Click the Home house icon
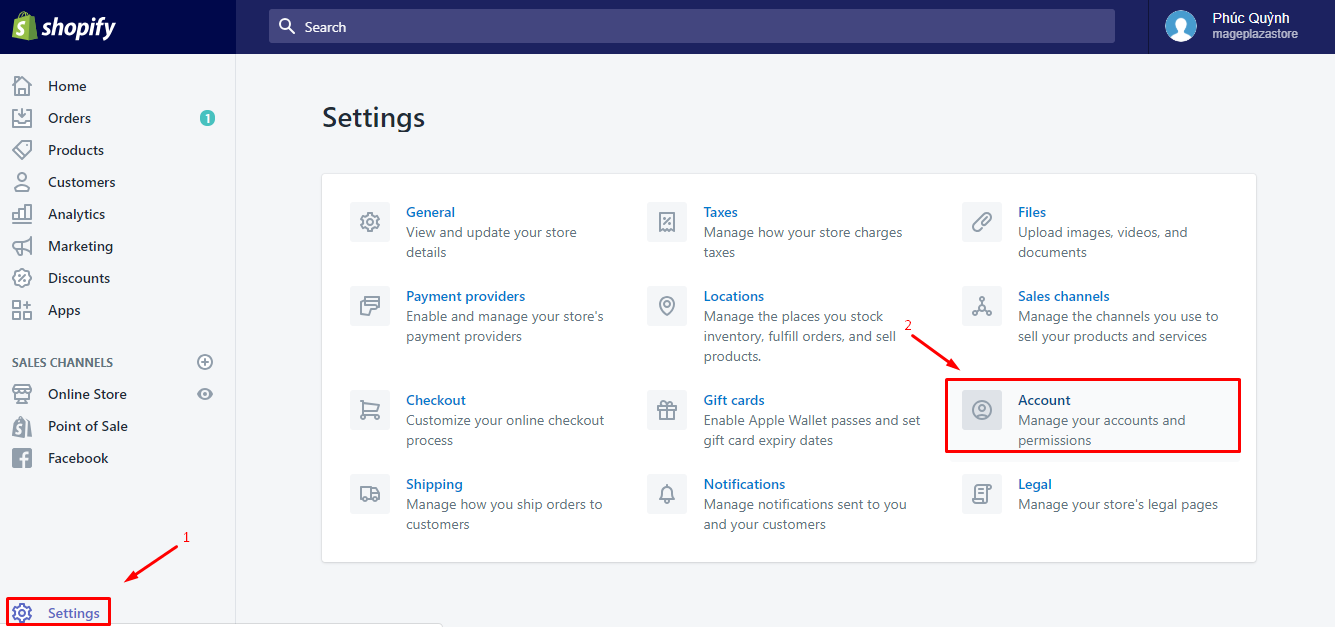1335x627 pixels. pyautogui.click(x=22, y=86)
